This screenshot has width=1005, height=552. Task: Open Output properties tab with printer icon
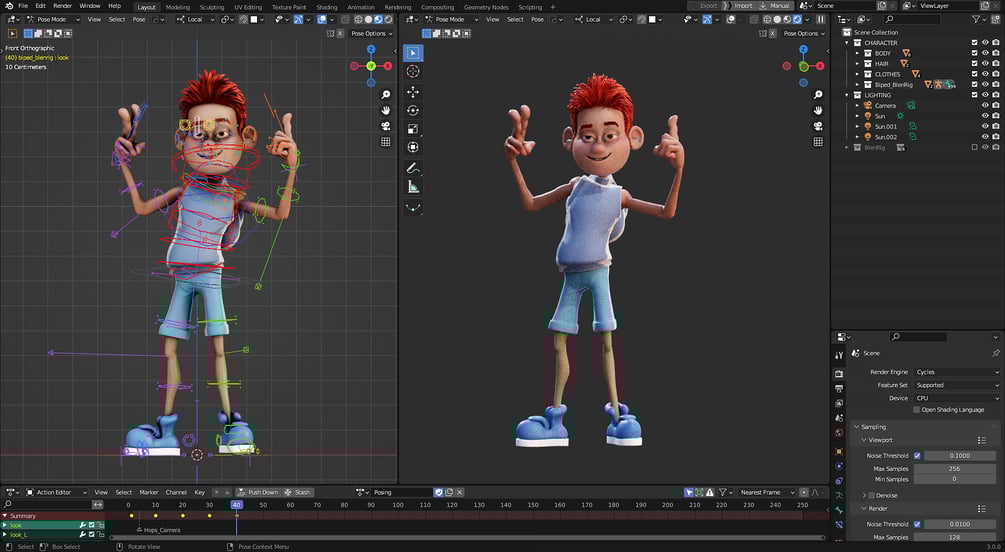click(x=839, y=389)
